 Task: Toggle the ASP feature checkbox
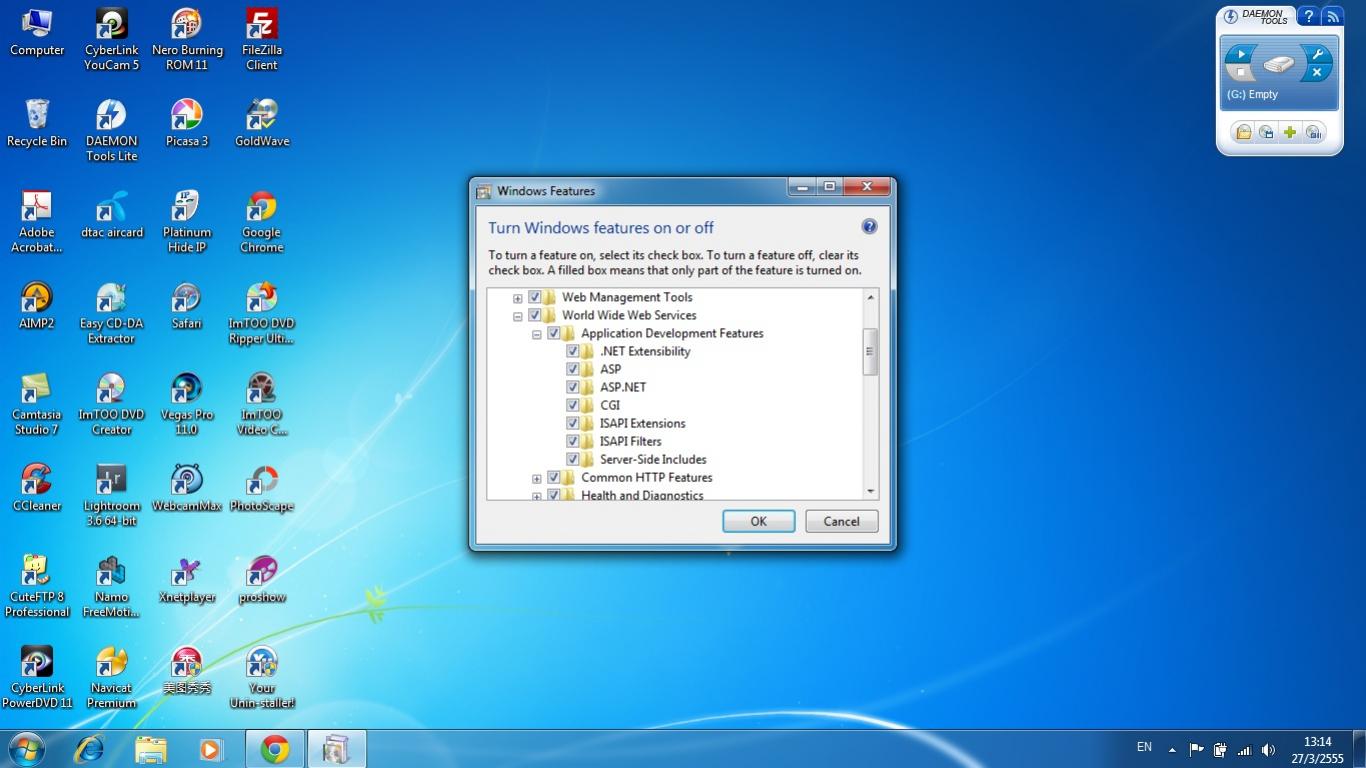[x=573, y=369]
